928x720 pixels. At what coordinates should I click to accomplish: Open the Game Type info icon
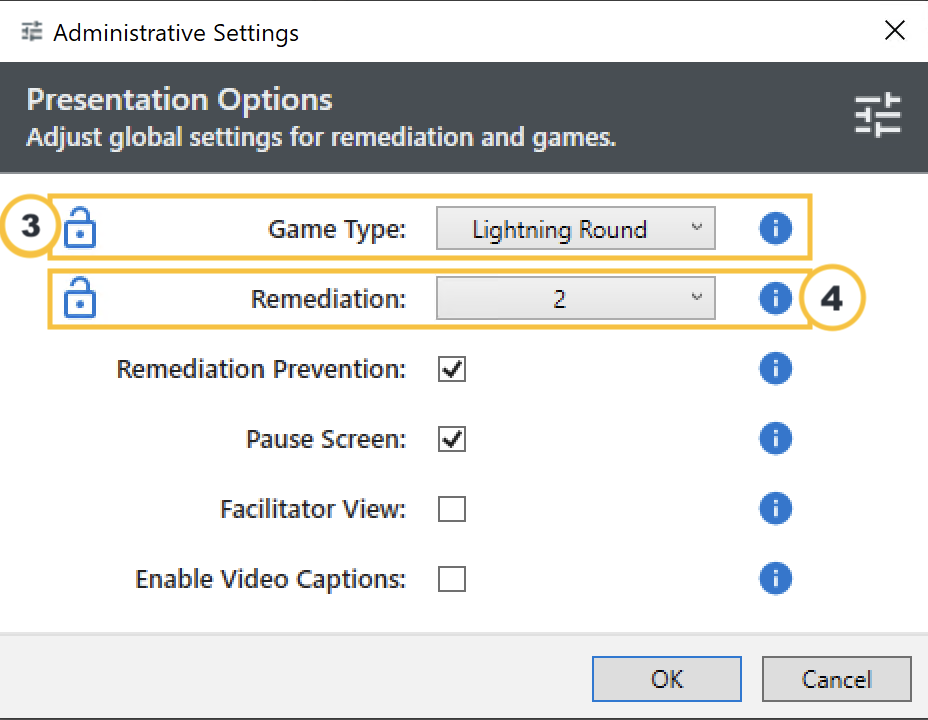click(775, 229)
